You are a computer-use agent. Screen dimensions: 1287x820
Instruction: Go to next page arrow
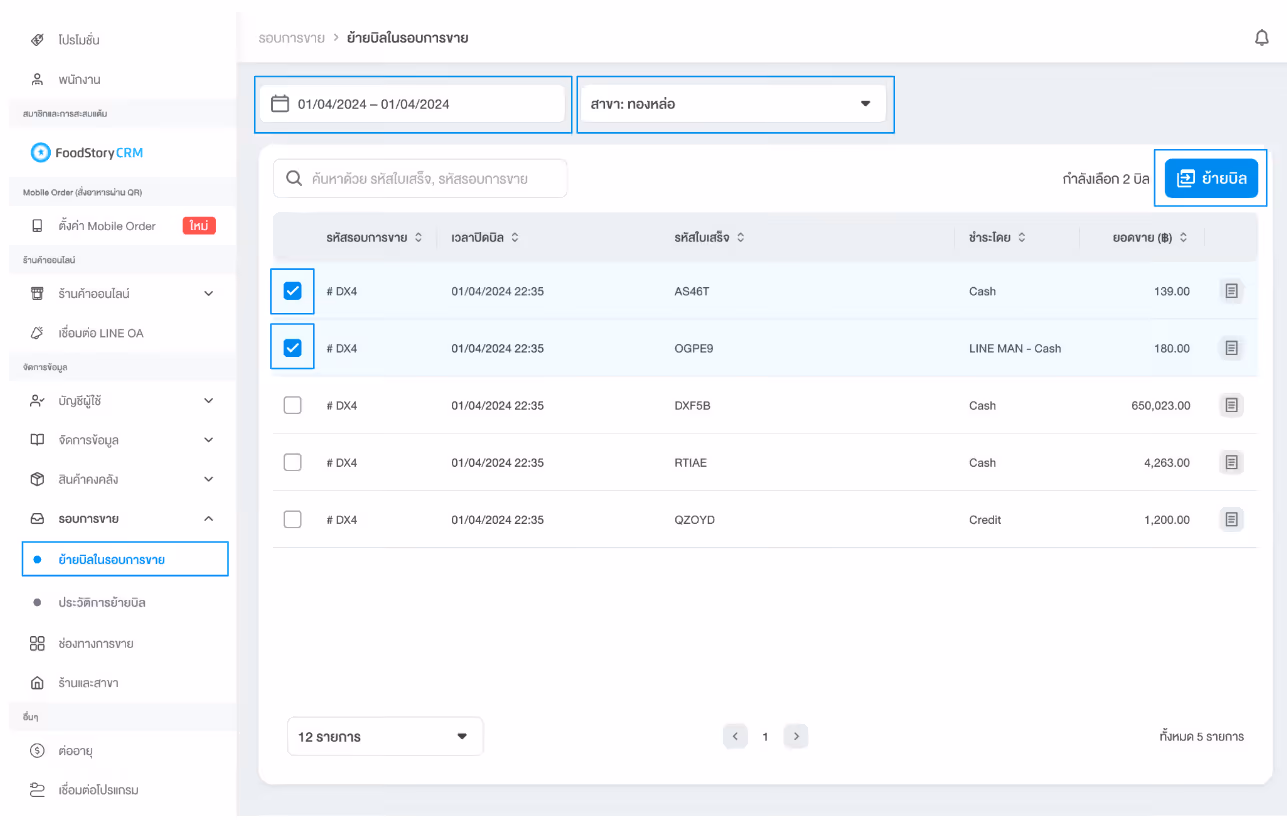(796, 736)
